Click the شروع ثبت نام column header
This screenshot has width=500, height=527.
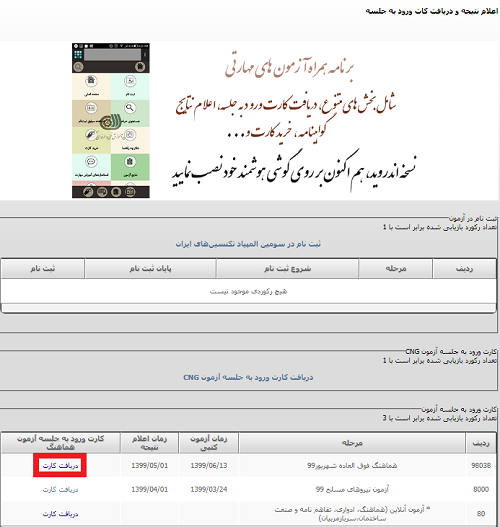point(288,269)
